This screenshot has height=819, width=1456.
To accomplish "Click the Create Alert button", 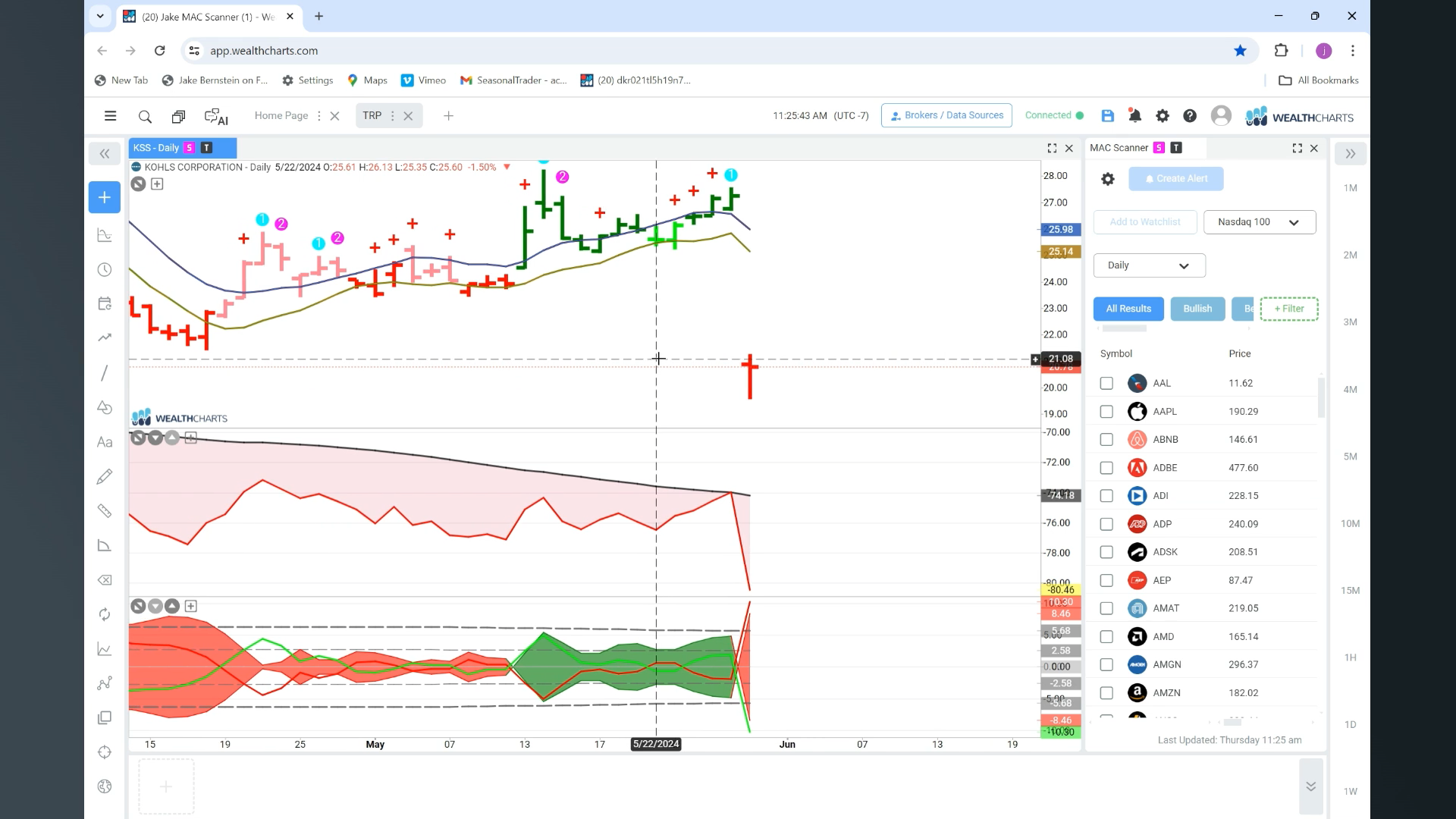I will click(x=1176, y=179).
